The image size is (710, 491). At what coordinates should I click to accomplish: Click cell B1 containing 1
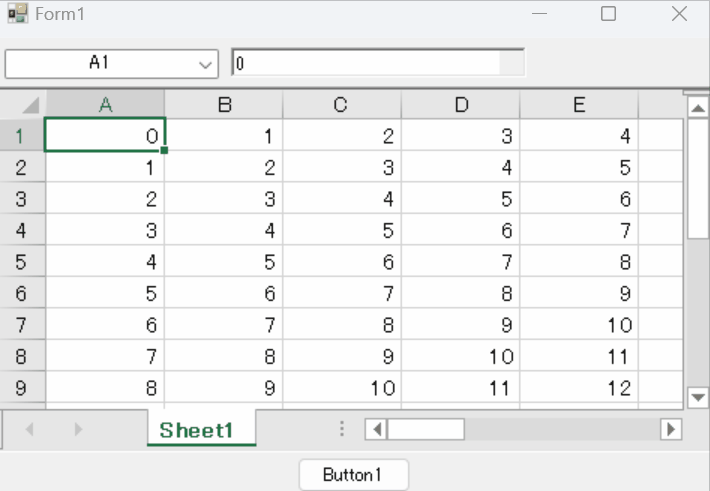[x=224, y=135]
